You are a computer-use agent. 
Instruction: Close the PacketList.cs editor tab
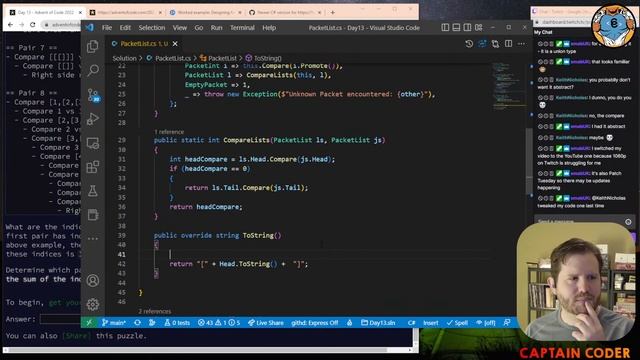coord(175,43)
